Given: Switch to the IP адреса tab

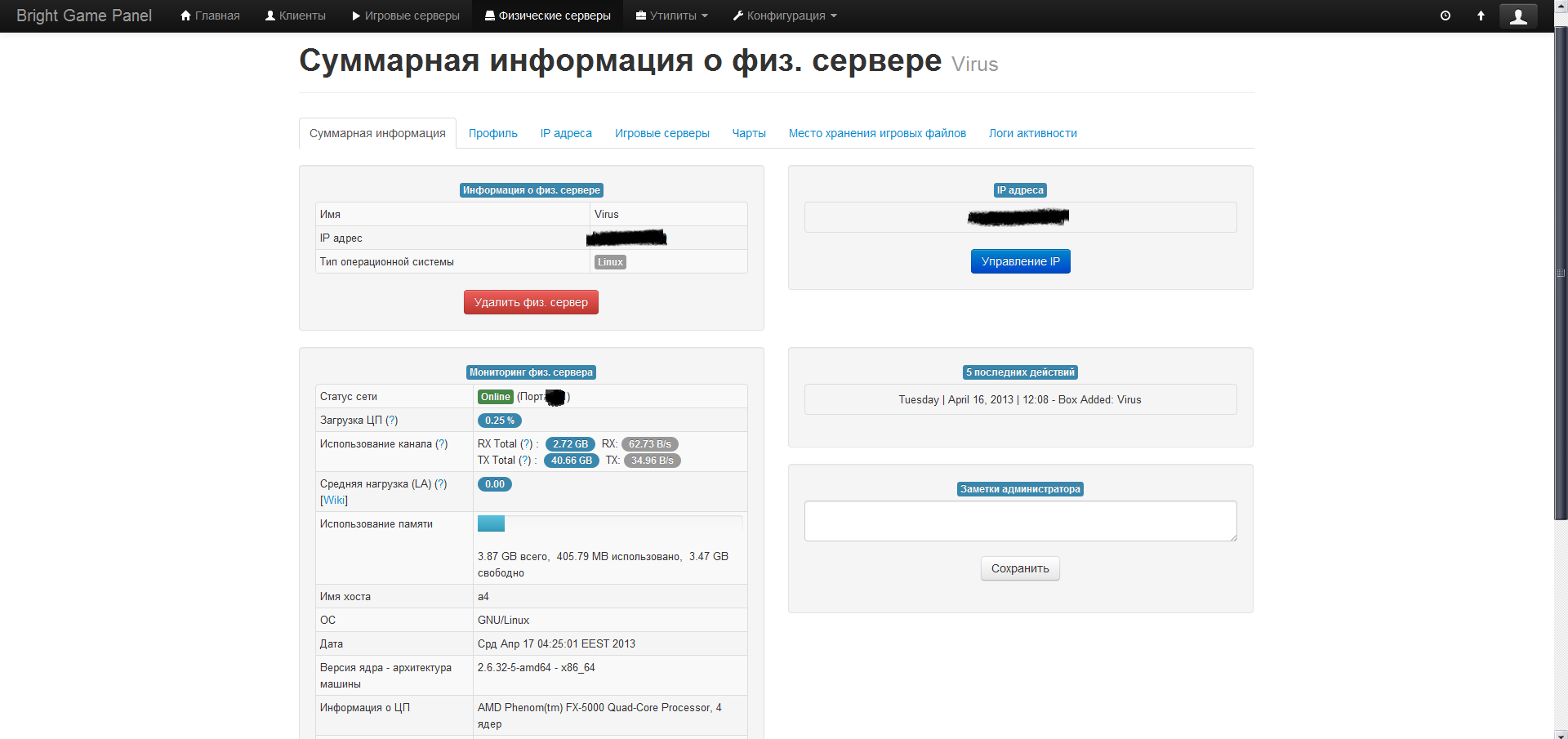Looking at the screenshot, I should coord(566,133).
